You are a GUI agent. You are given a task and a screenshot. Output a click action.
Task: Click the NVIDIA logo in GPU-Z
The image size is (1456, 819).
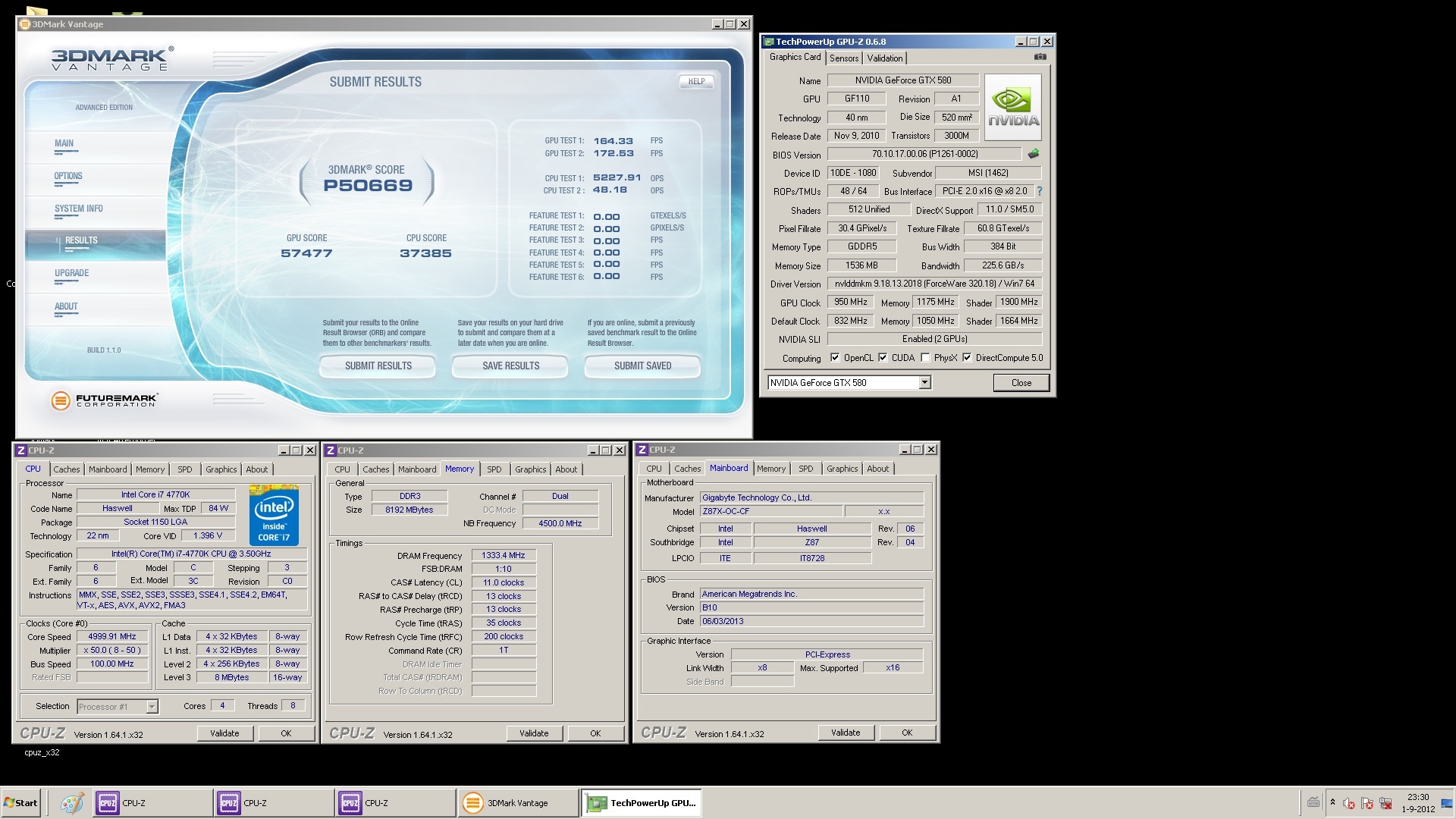click(1013, 107)
